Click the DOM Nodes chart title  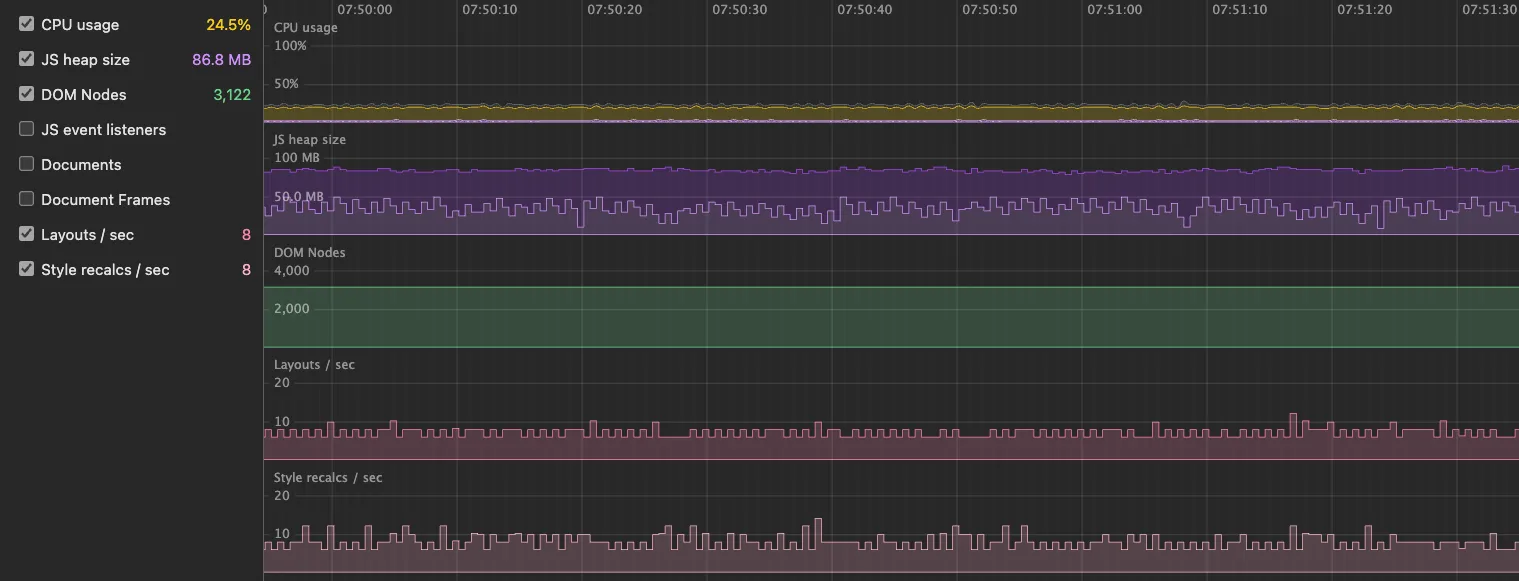point(310,253)
